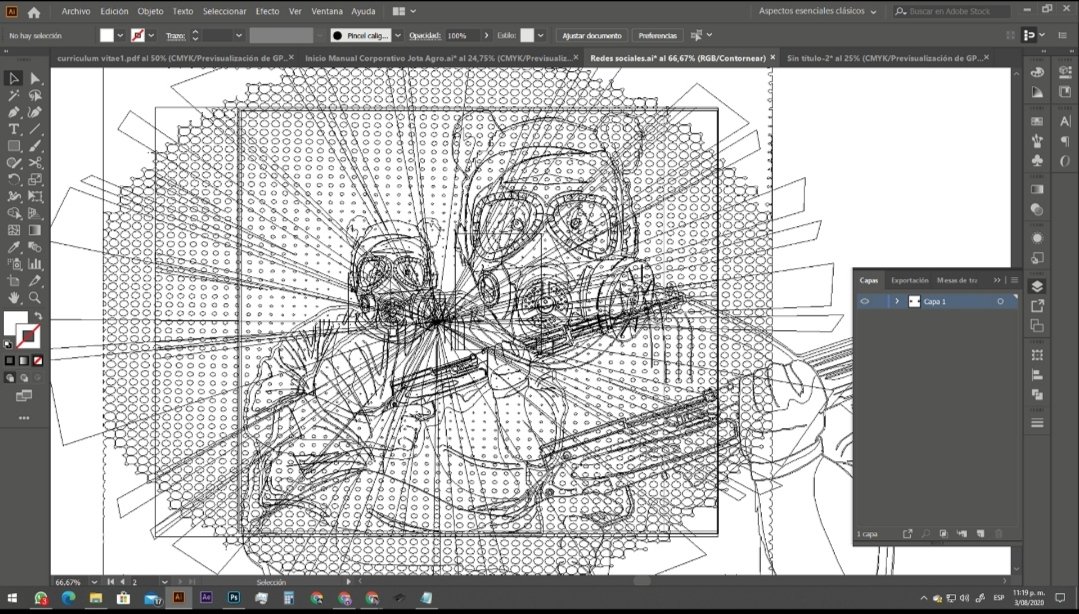Go to first artboard navigation button
1079x614 pixels.
(x=111, y=582)
